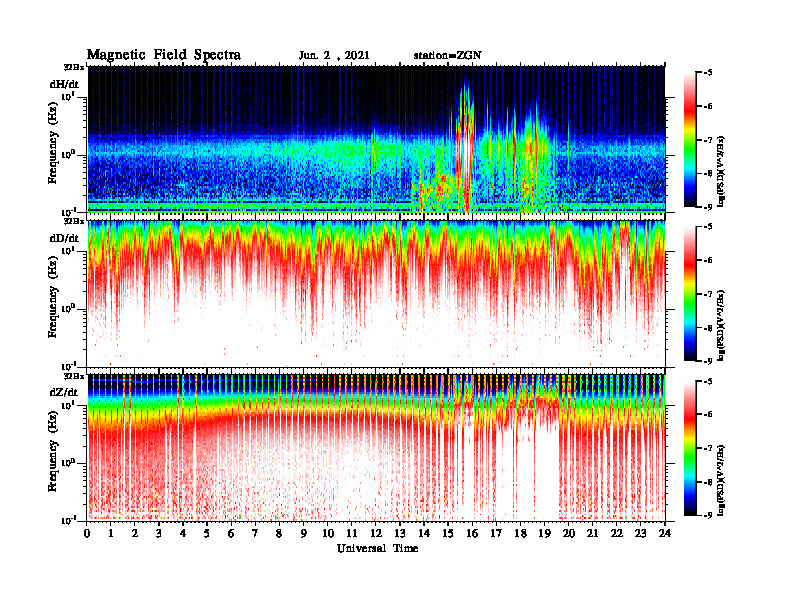The image size is (792, 612).
Task: Click the "station=ZGN" label
Action: [448, 56]
